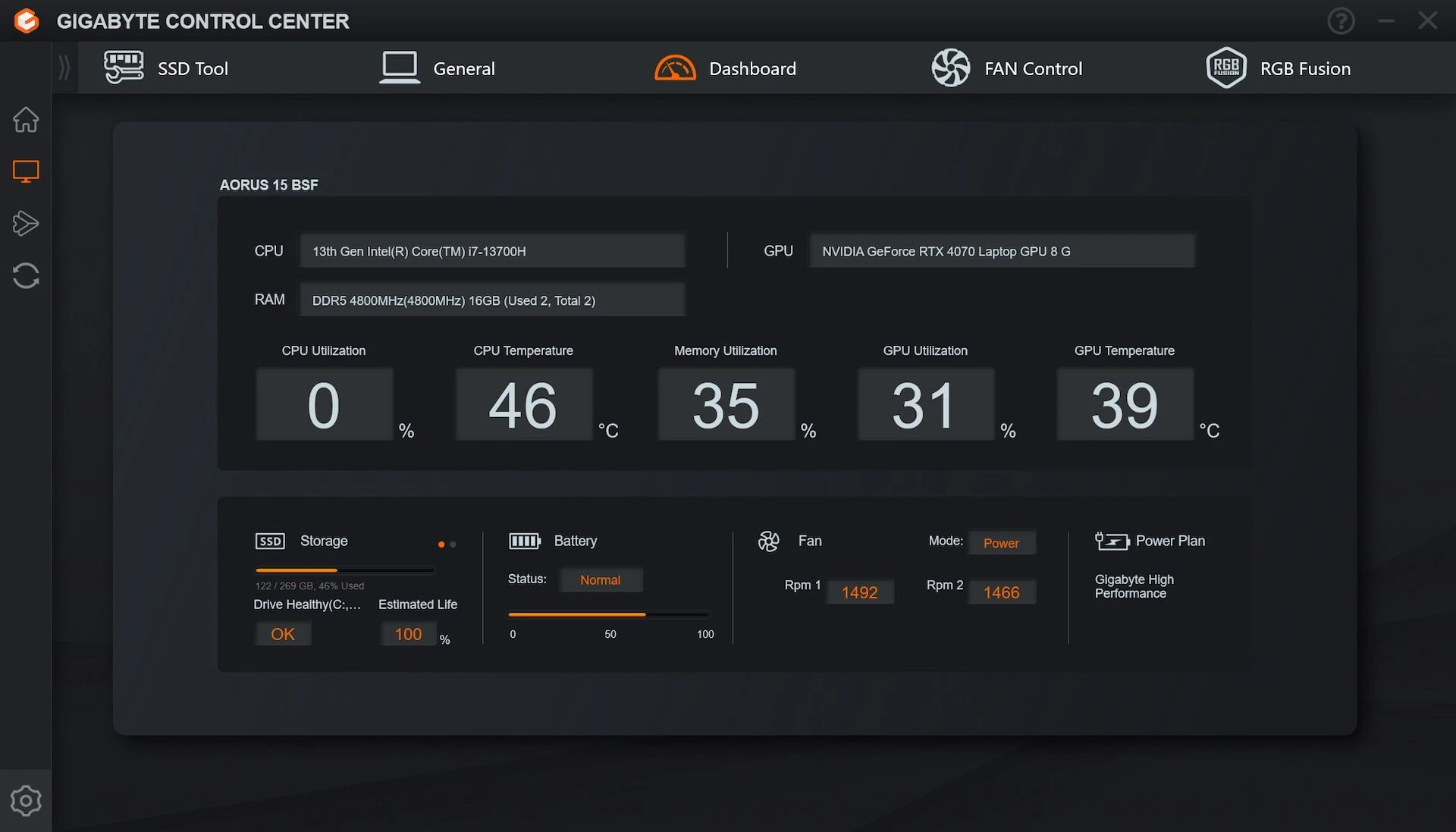Select the second storage page dot
Image resolution: width=1456 pixels, height=832 pixels.
(453, 544)
